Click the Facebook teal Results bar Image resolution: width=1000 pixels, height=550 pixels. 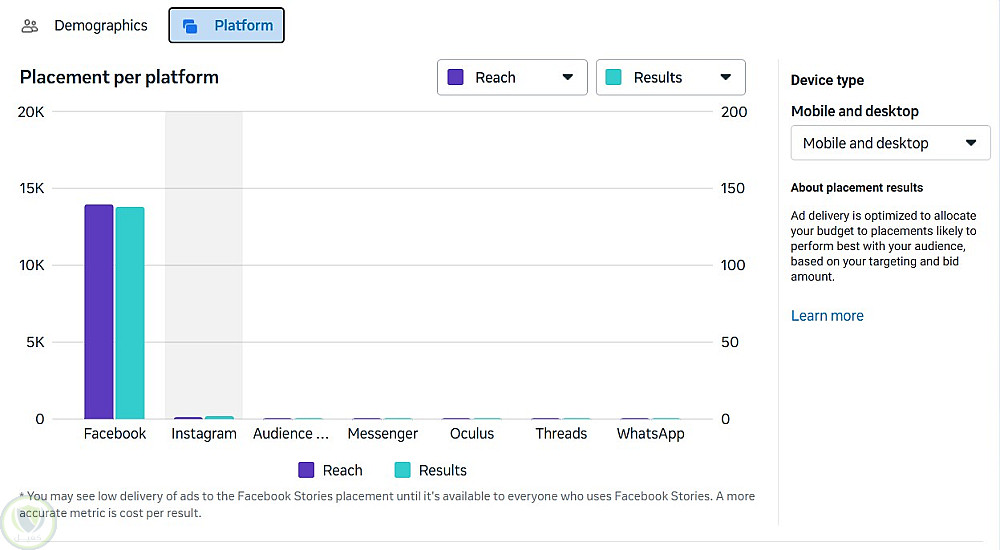(x=130, y=312)
